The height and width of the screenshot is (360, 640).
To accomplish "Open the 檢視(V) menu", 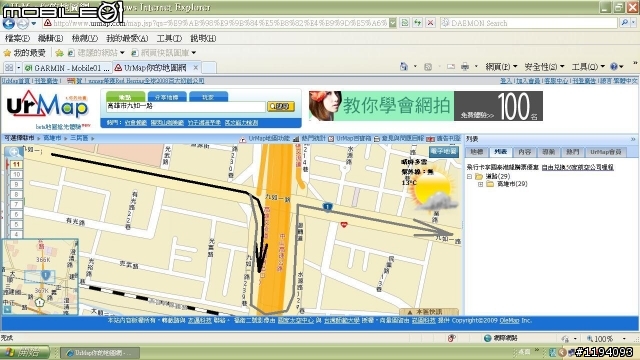I will [x=84, y=38].
